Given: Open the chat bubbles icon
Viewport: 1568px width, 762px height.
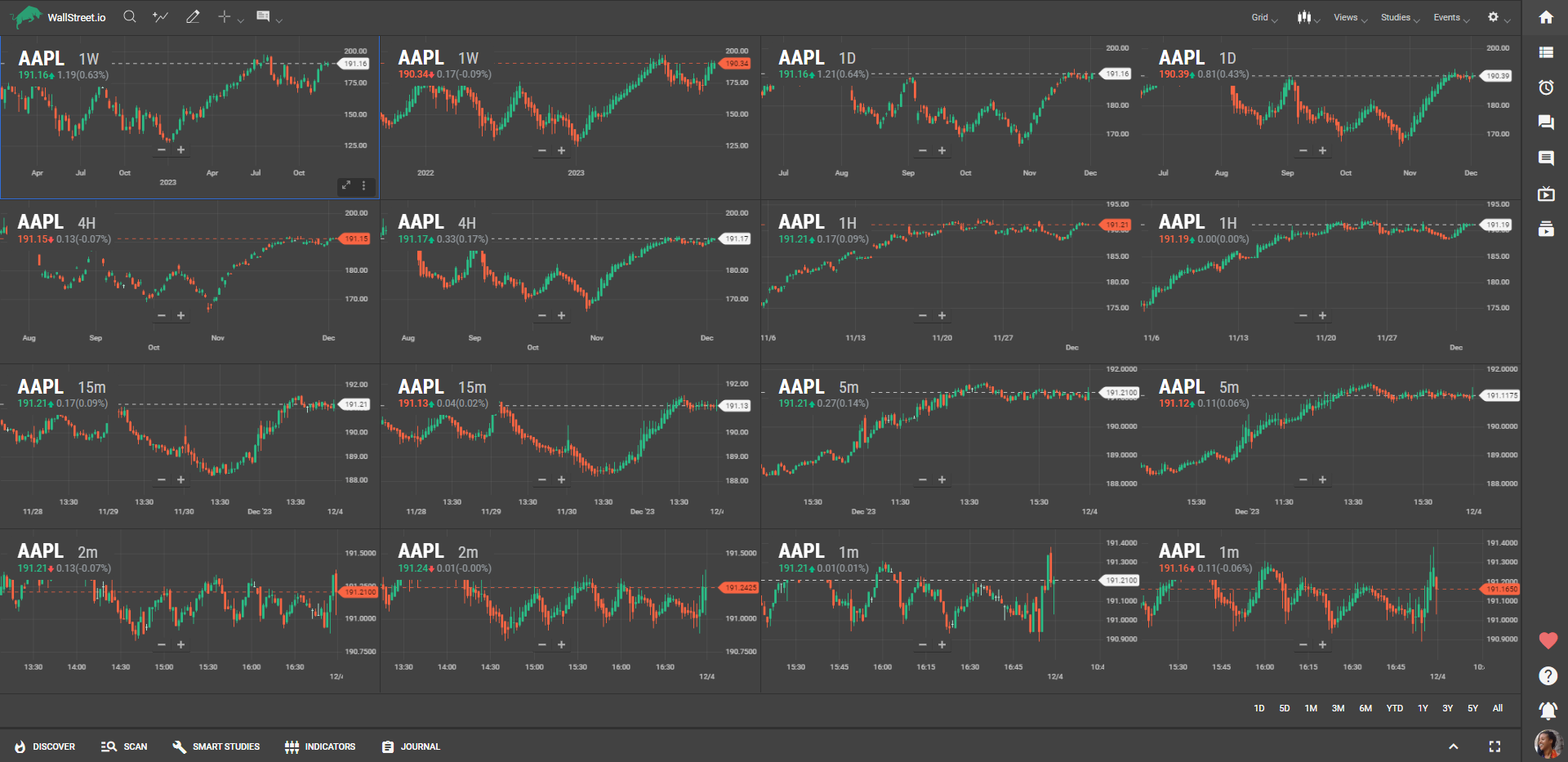Looking at the screenshot, I should [x=1546, y=123].
